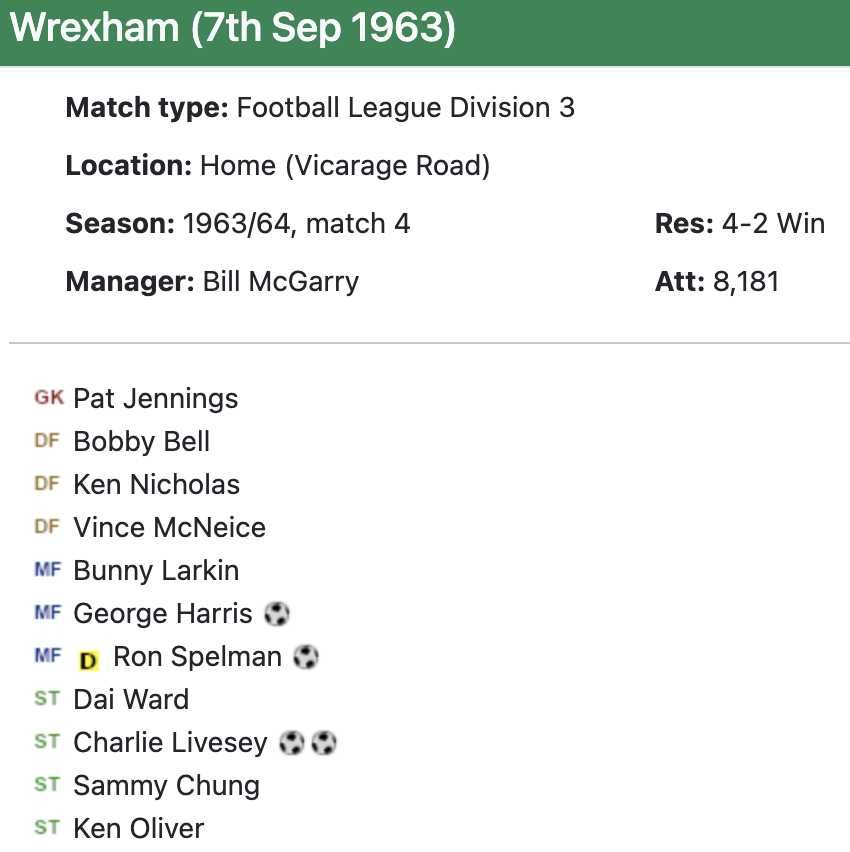Click the DF icon beside Bobby Bell
The width and height of the screenshot is (850, 852).
tap(47, 441)
